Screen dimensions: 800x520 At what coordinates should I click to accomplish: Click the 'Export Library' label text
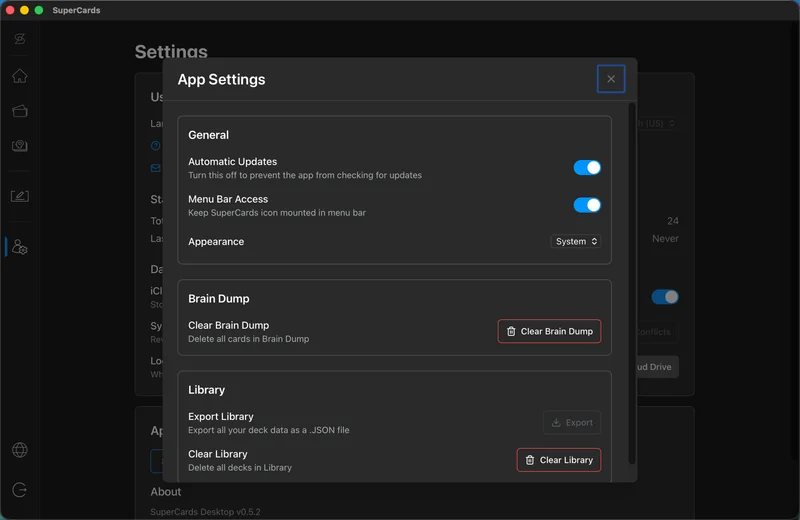point(221,416)
